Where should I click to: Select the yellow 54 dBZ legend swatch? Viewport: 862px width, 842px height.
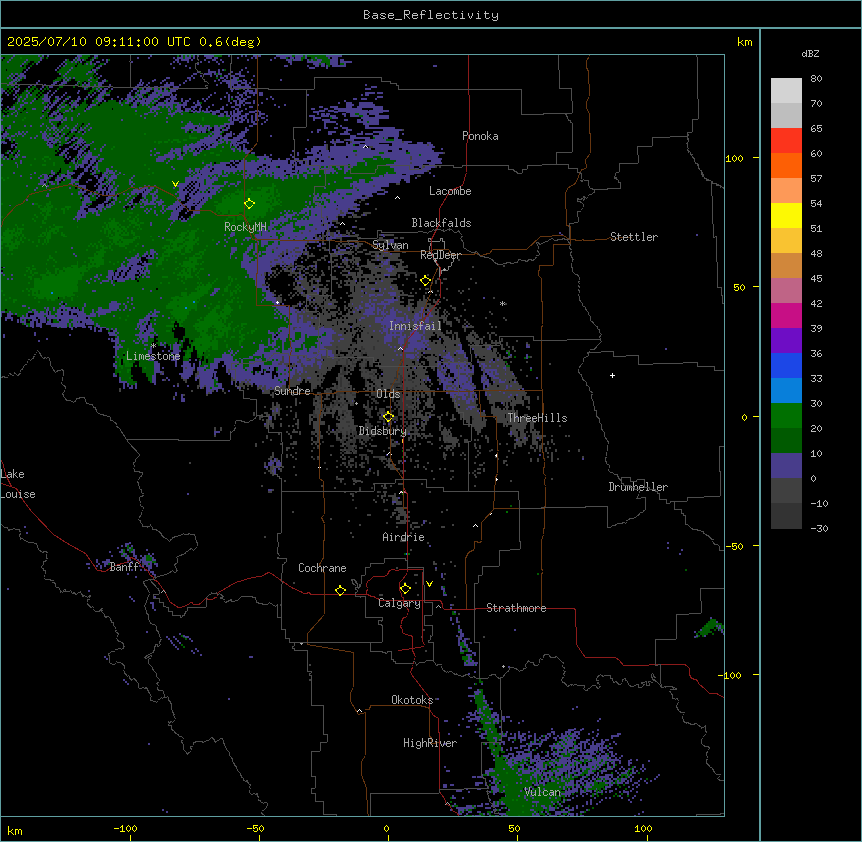click(x=786, y=215)
